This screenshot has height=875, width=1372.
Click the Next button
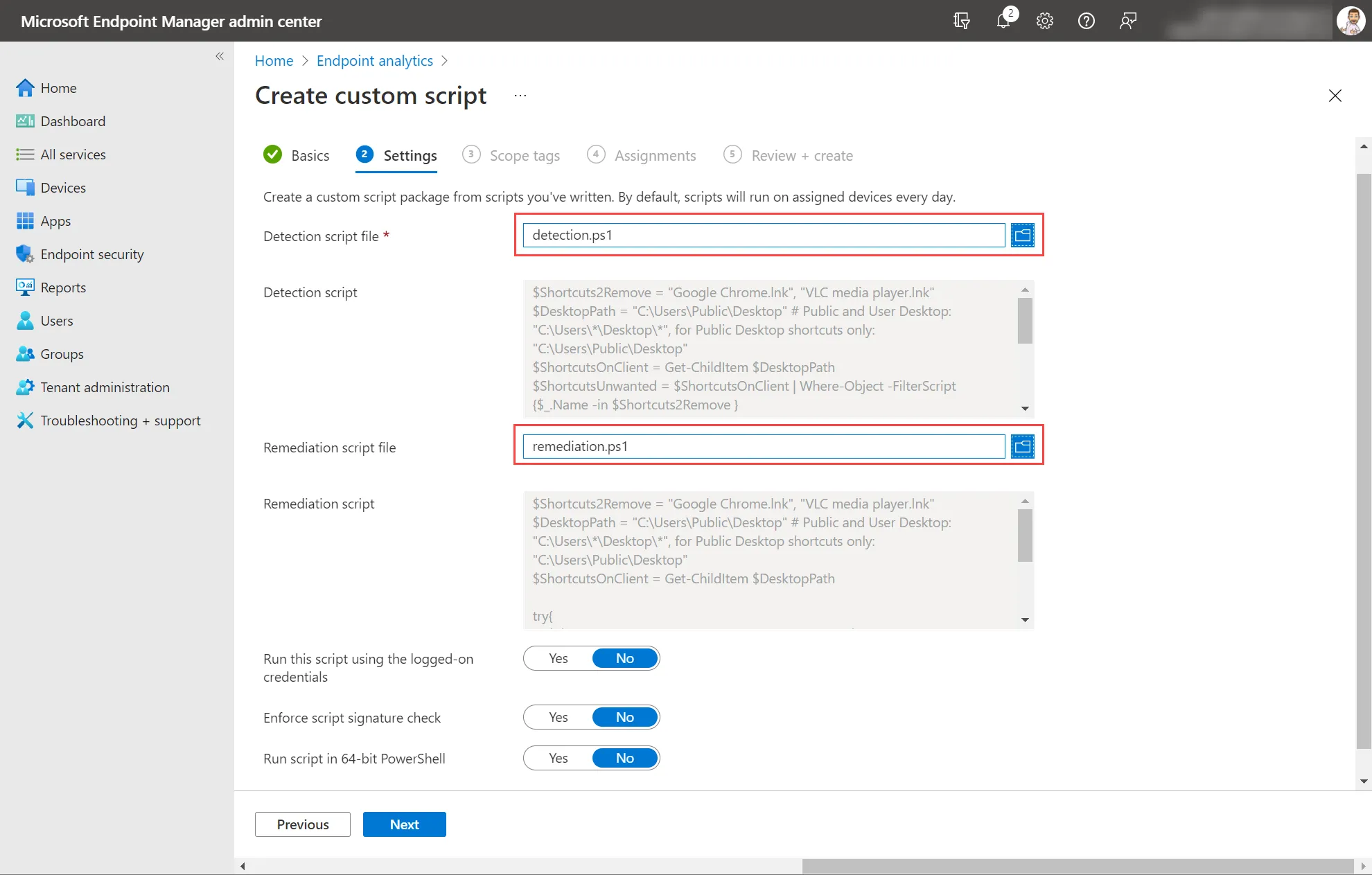pyautogui.click(x=405, y=824)
